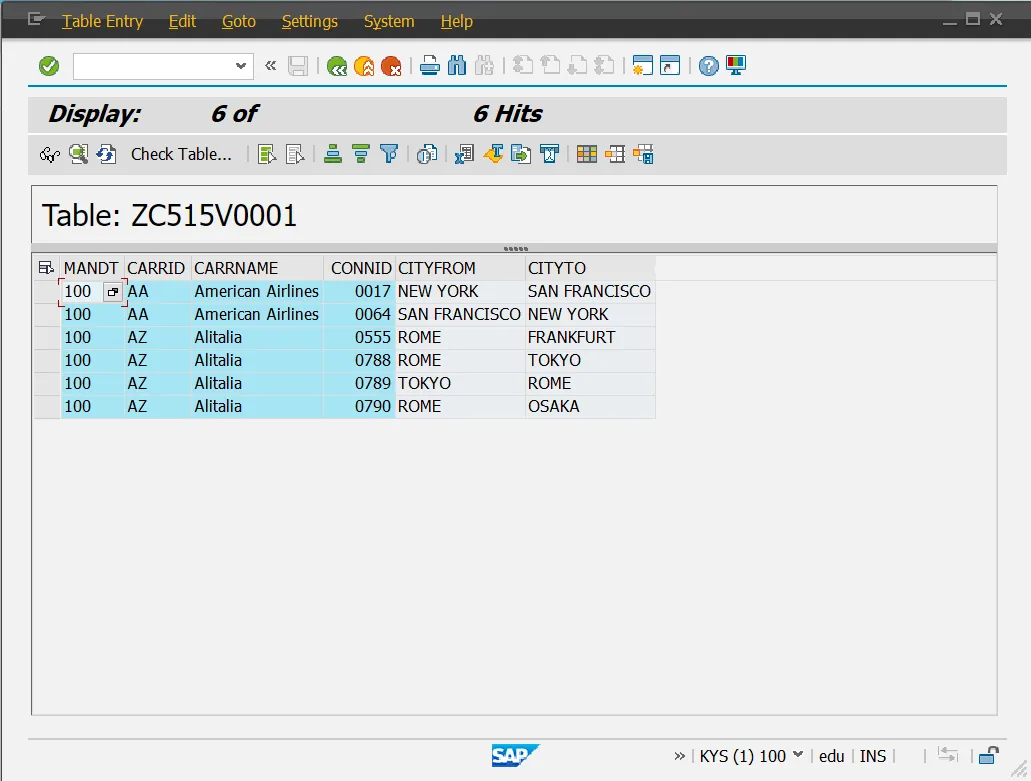Click the Next Page icon
The height and width of the screenshot is (781, 1031).
click(x=577, y=66)
